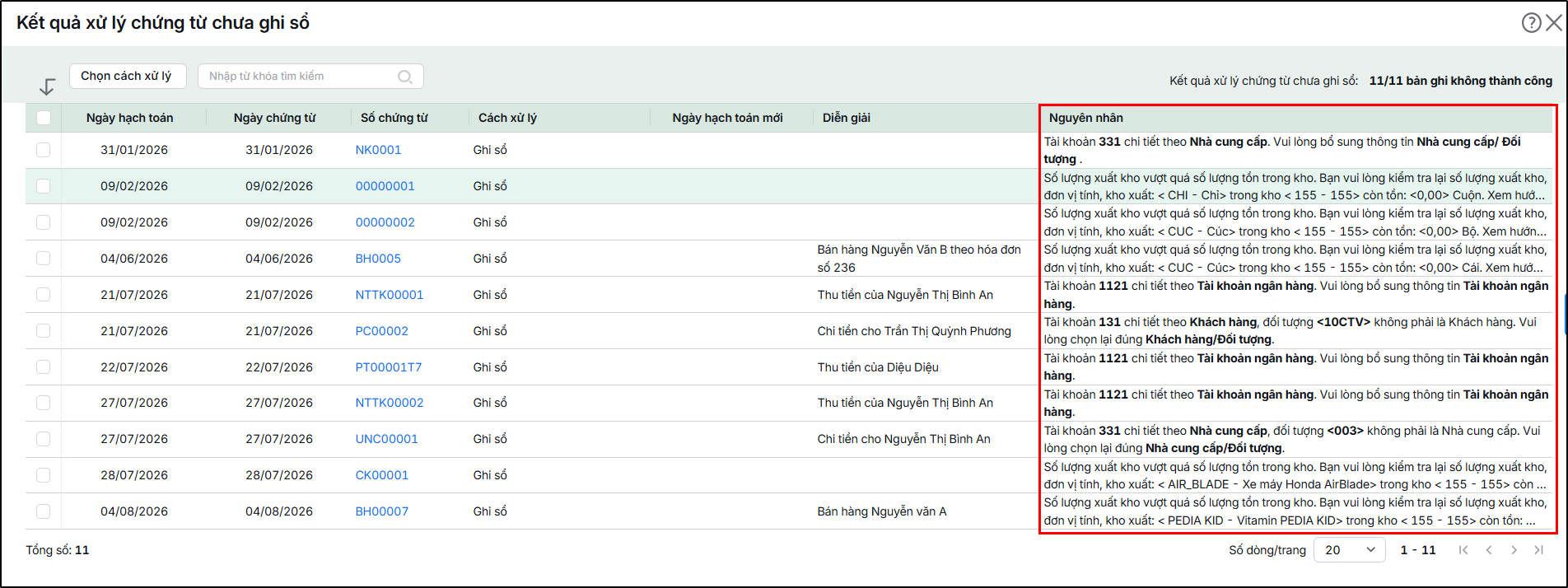Click description 'Chi tiền cho Trần Thị Quỳnh Phương'
Viewport: 1568px width, 588px height.
click(914, 331)
